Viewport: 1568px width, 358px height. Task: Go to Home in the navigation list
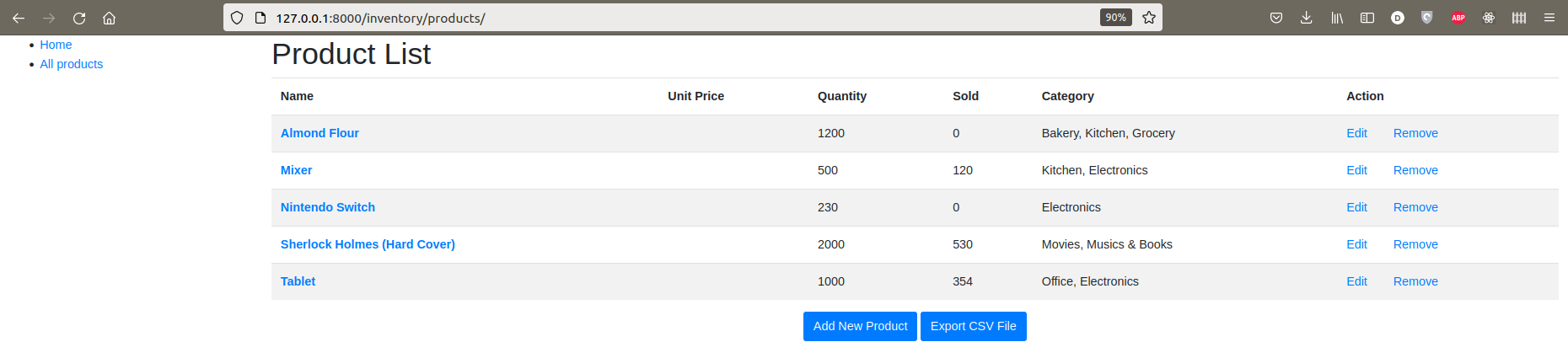[x=56, y=45]
